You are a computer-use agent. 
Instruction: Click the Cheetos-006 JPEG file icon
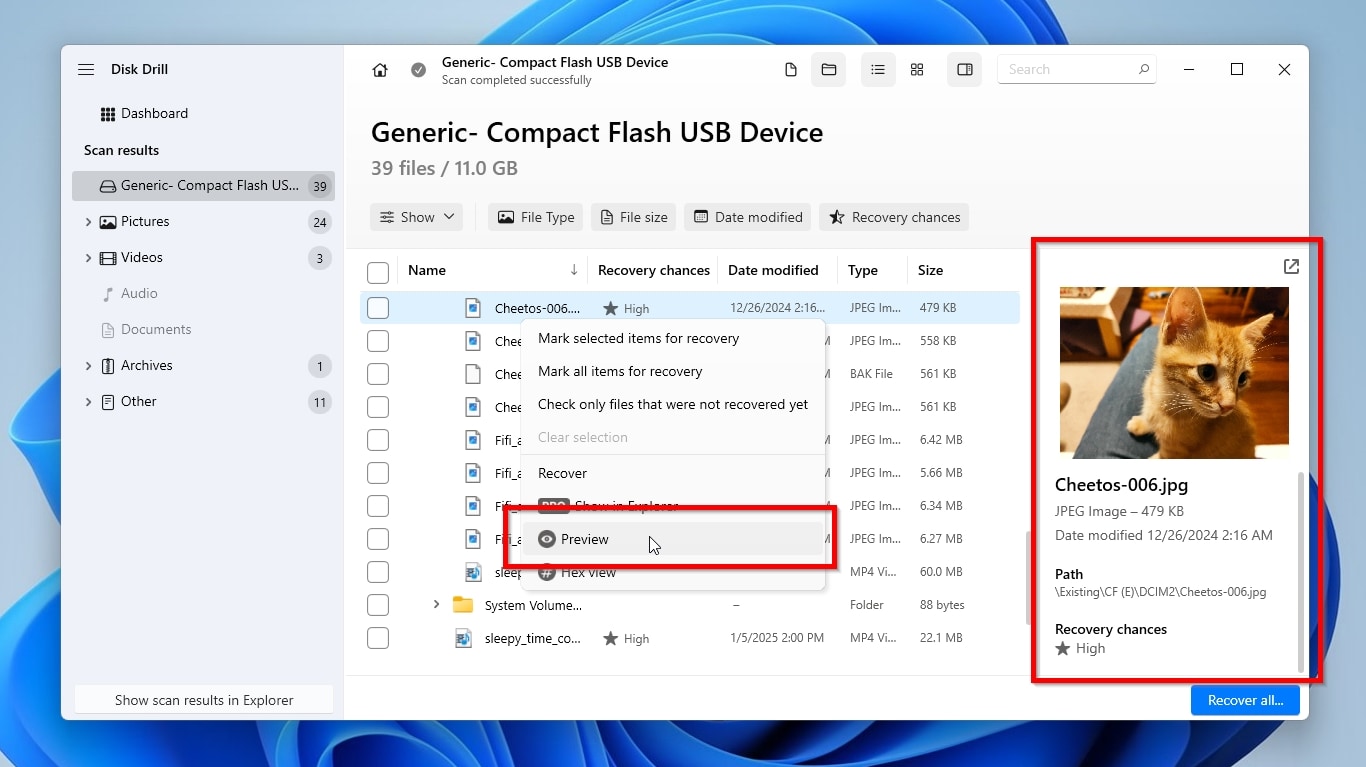(x=473, y=308)
